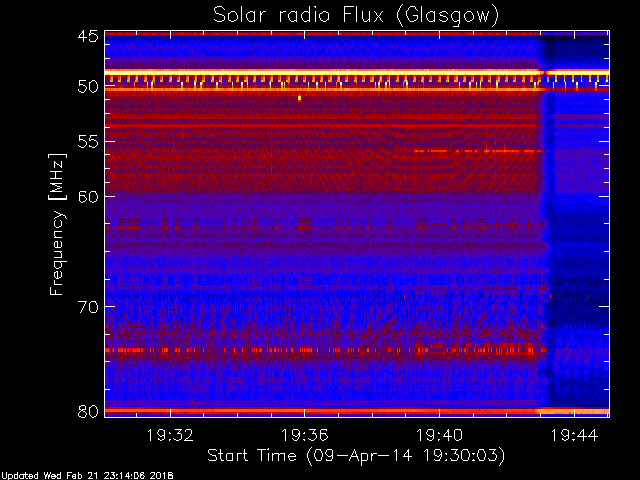Select the 80 frequency tick label
This screenshot has width=640, height=480.
coord(88,411)
